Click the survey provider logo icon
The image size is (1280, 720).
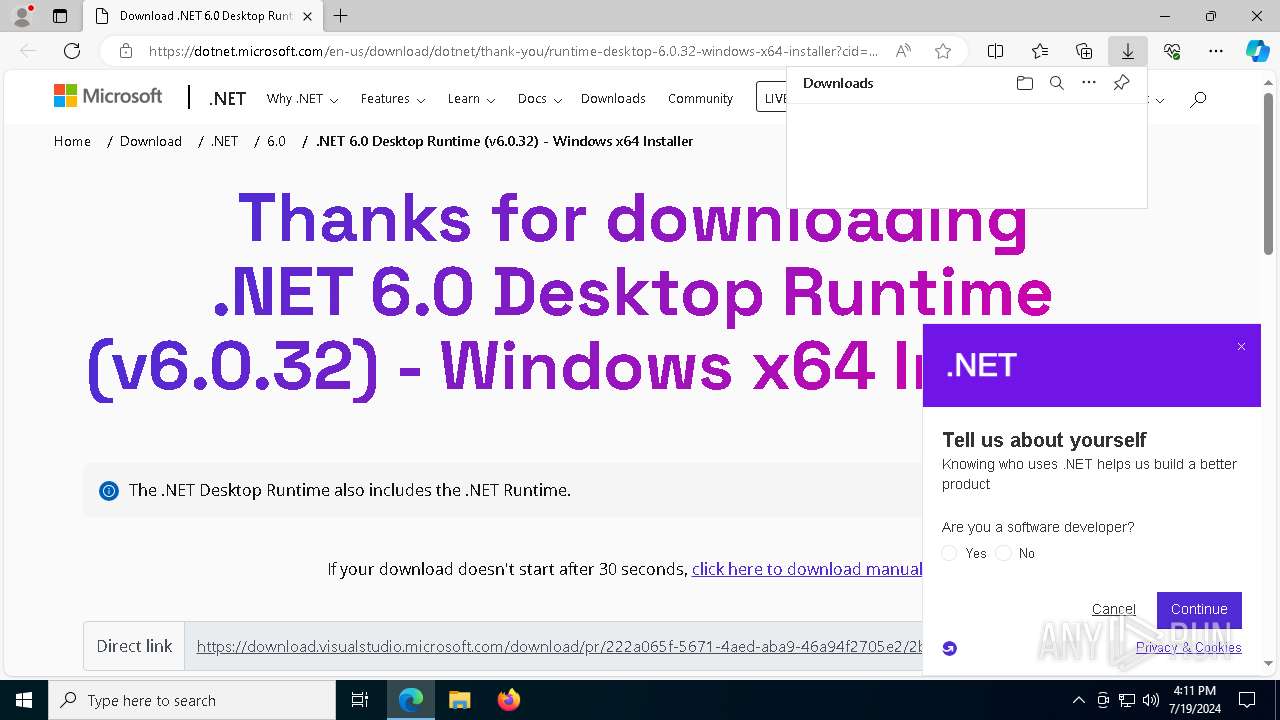point(950,648)
